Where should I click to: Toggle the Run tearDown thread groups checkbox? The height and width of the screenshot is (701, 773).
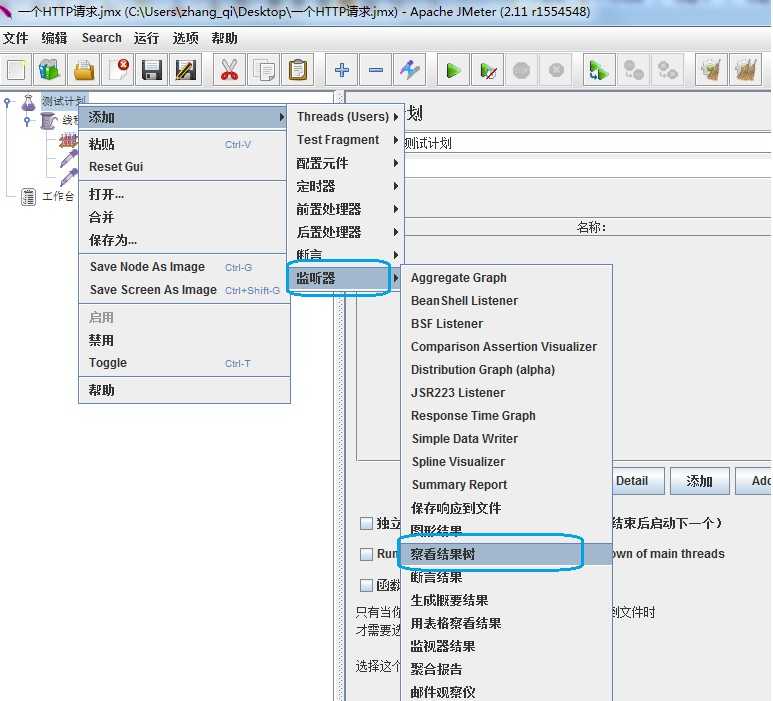click(x=366, y=555)
